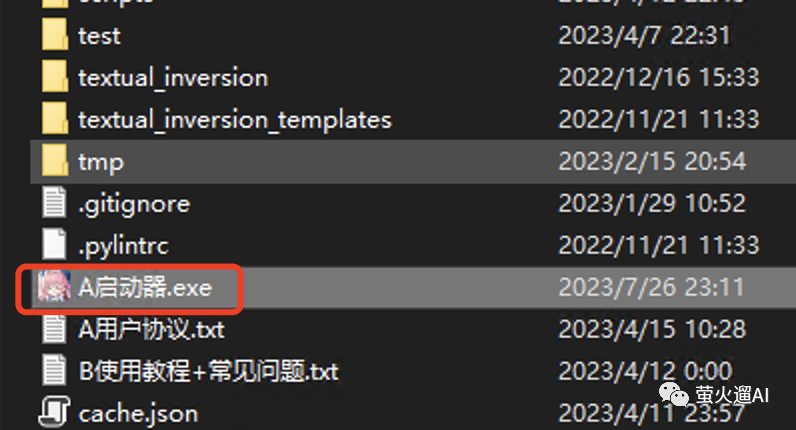Select the cache.json scroll icon

tap(54, 412)
